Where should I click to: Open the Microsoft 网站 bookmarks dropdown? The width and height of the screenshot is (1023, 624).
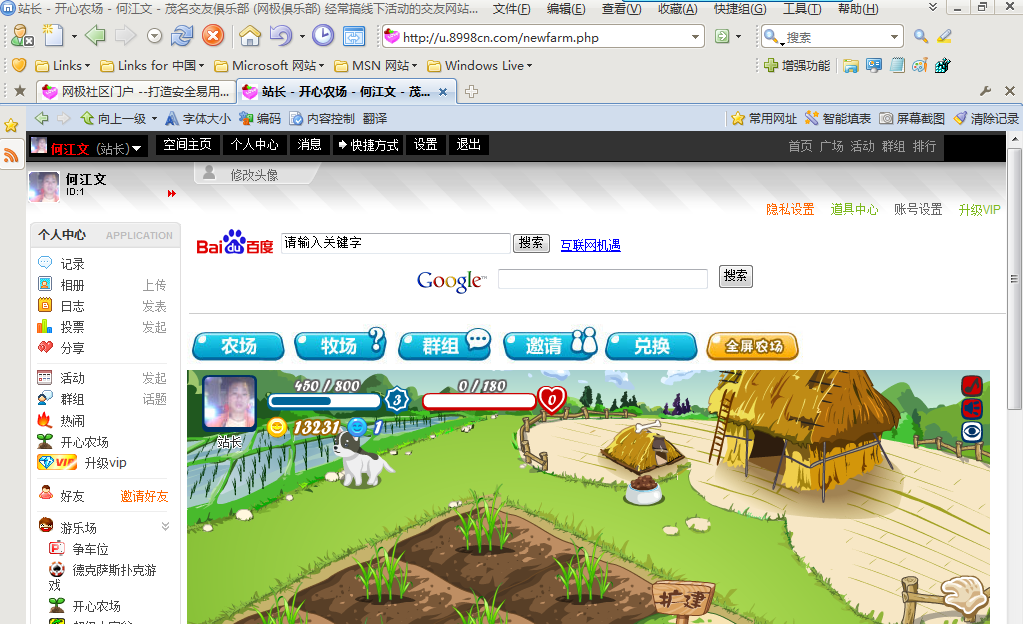[269, 65]
